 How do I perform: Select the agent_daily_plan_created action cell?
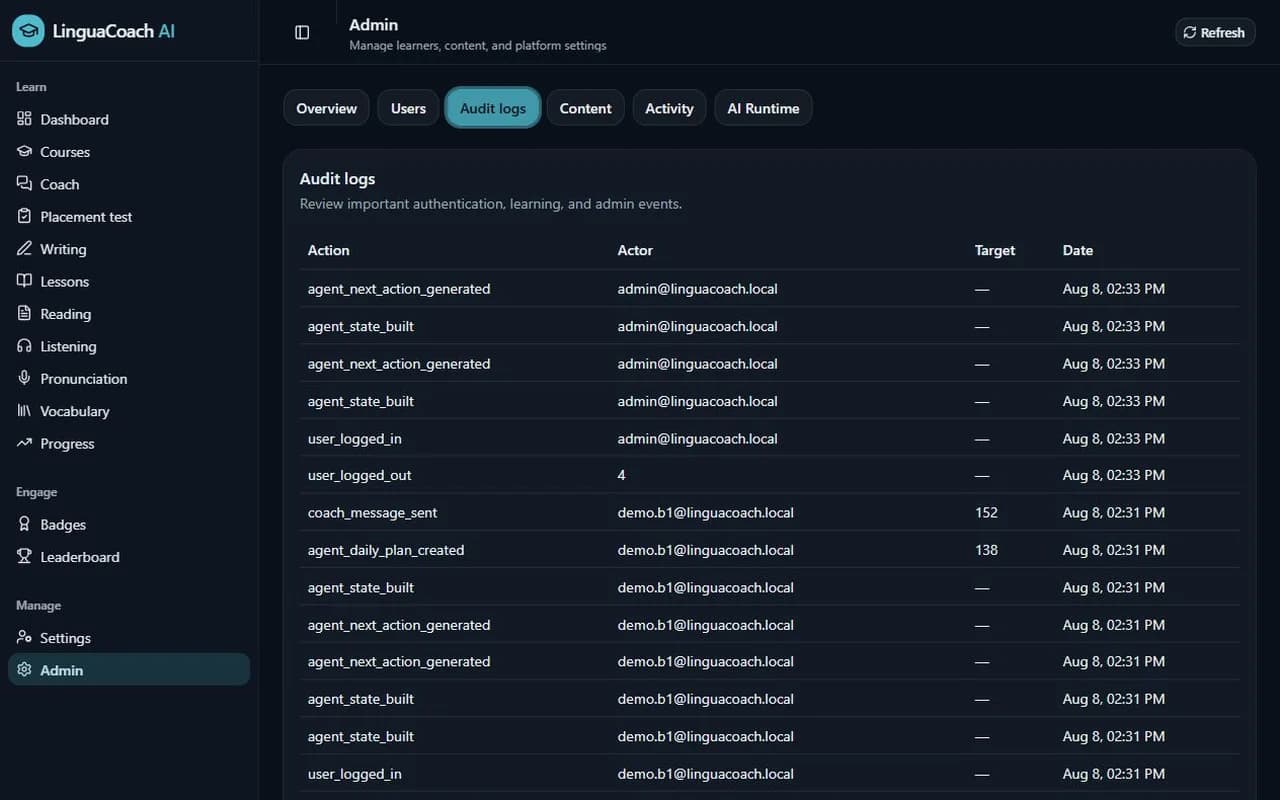tap(386, 550)
